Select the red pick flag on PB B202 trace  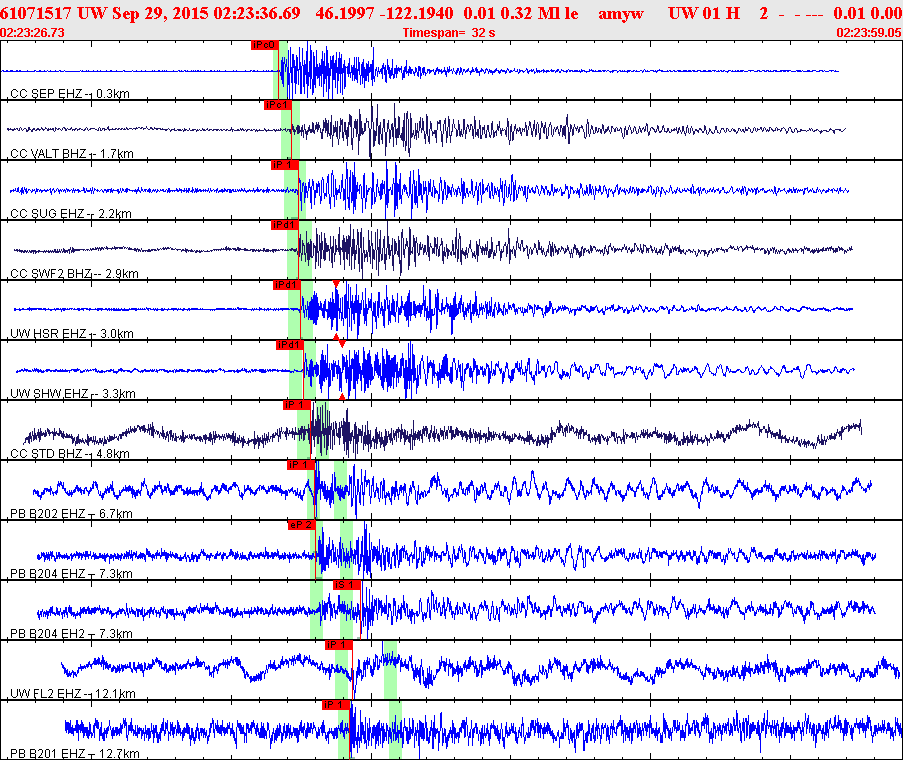300,465
